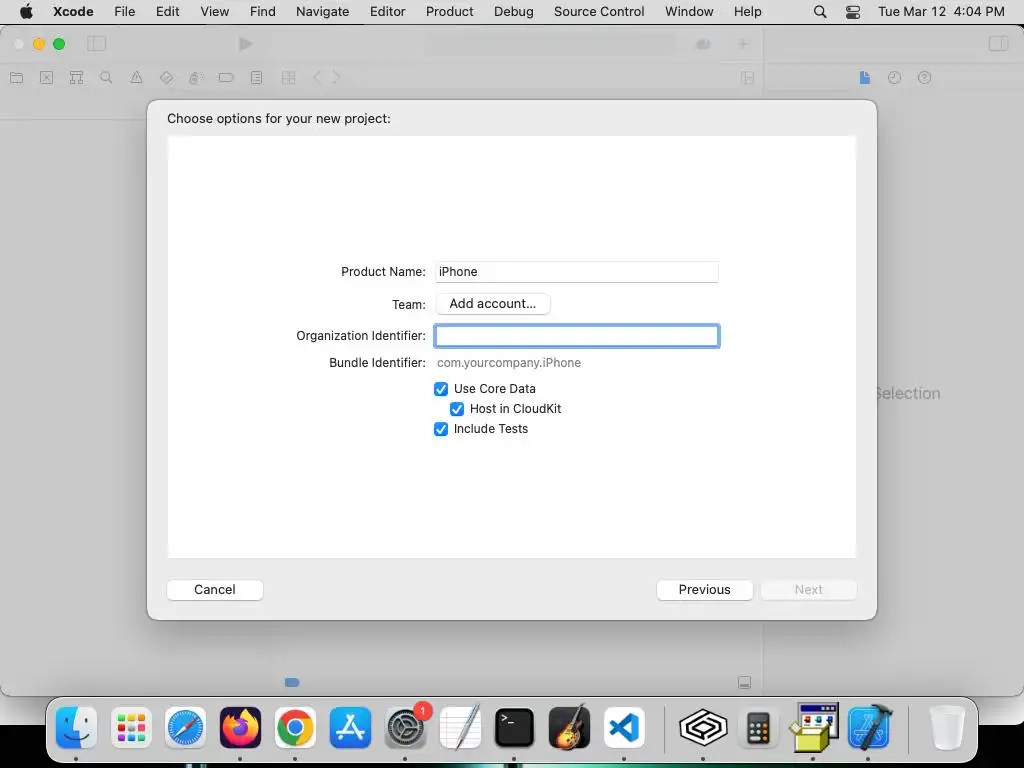Show the Symbol navigator icon

click(76, 78)
